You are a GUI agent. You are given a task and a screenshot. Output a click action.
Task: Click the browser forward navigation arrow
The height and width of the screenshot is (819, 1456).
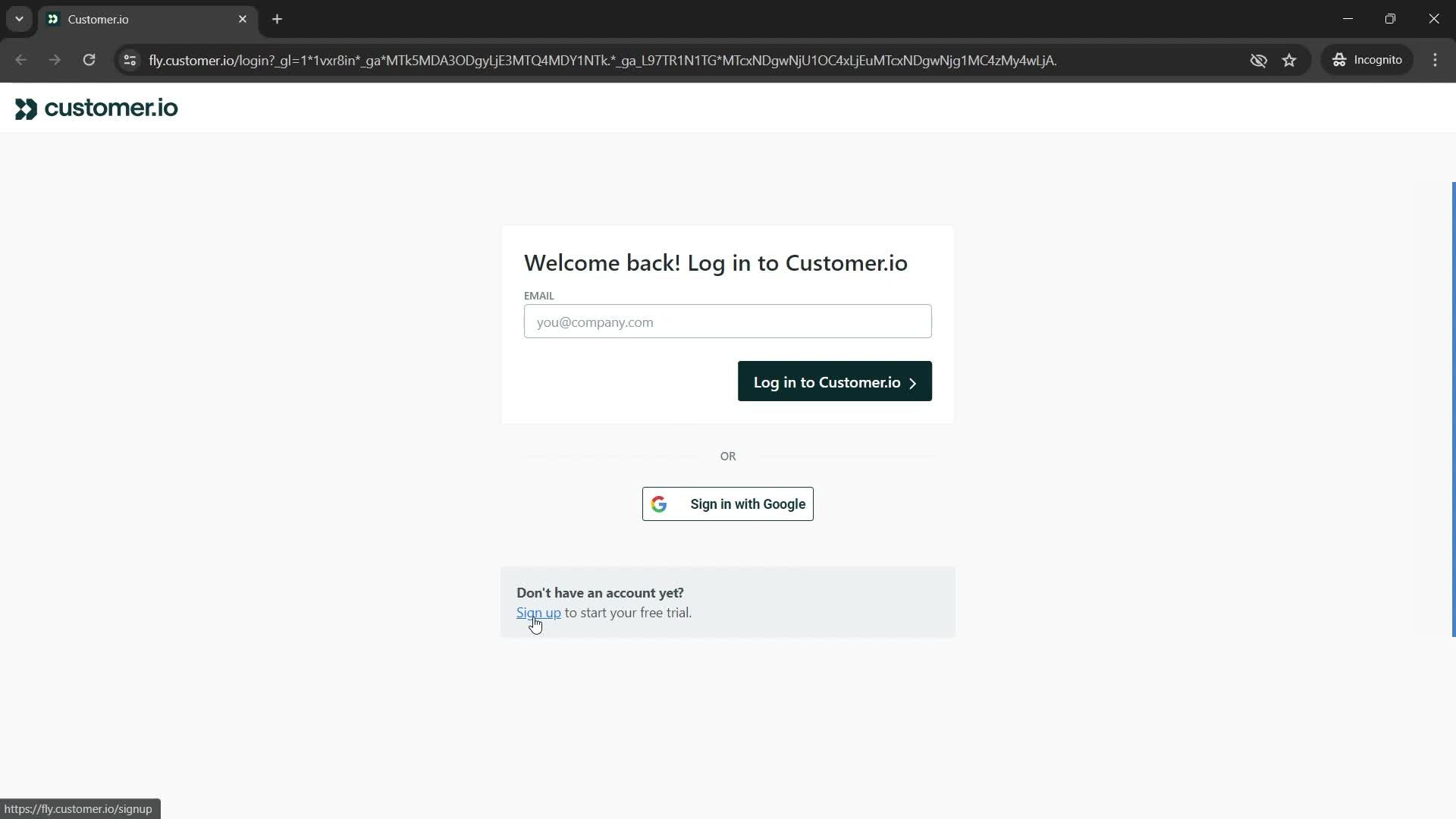[x=55, y=60]
